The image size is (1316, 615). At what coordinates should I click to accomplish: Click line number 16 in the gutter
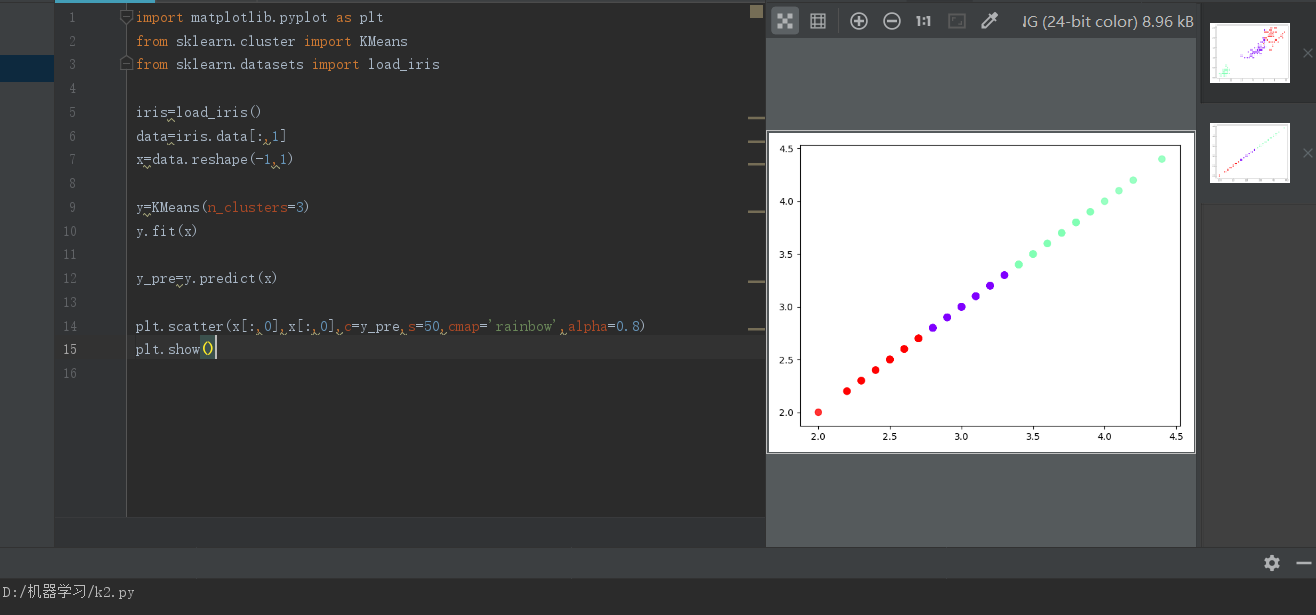tap(68, 373)
